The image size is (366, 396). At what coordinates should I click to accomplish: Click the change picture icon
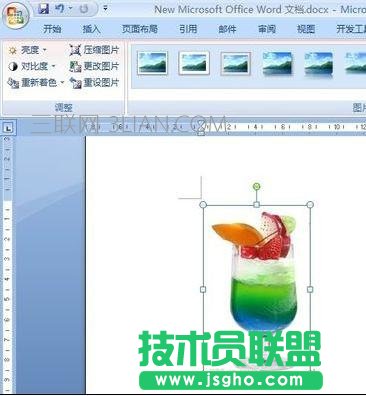(75, 67)
